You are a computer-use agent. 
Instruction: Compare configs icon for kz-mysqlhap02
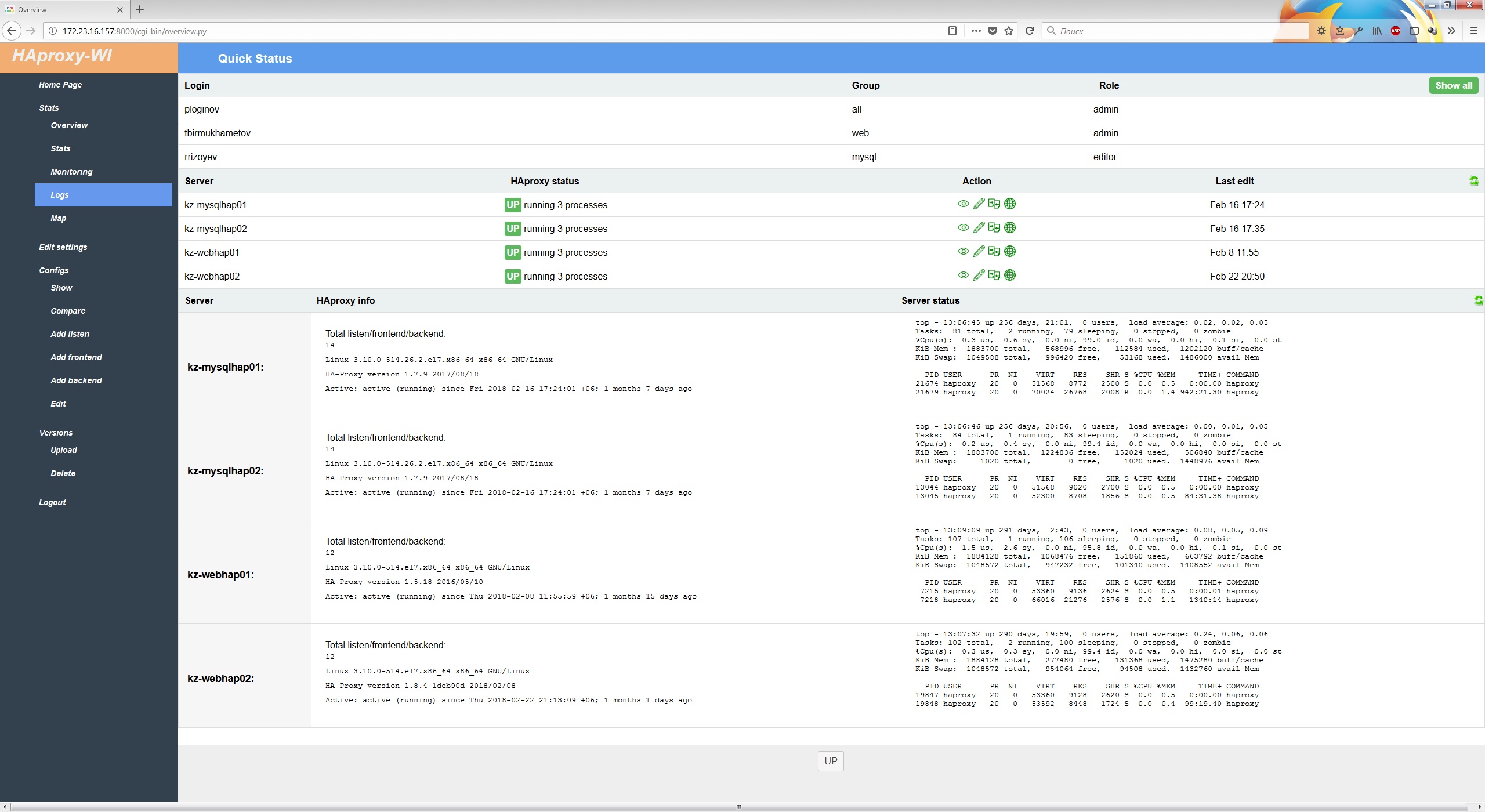click(x=994, y=227)
